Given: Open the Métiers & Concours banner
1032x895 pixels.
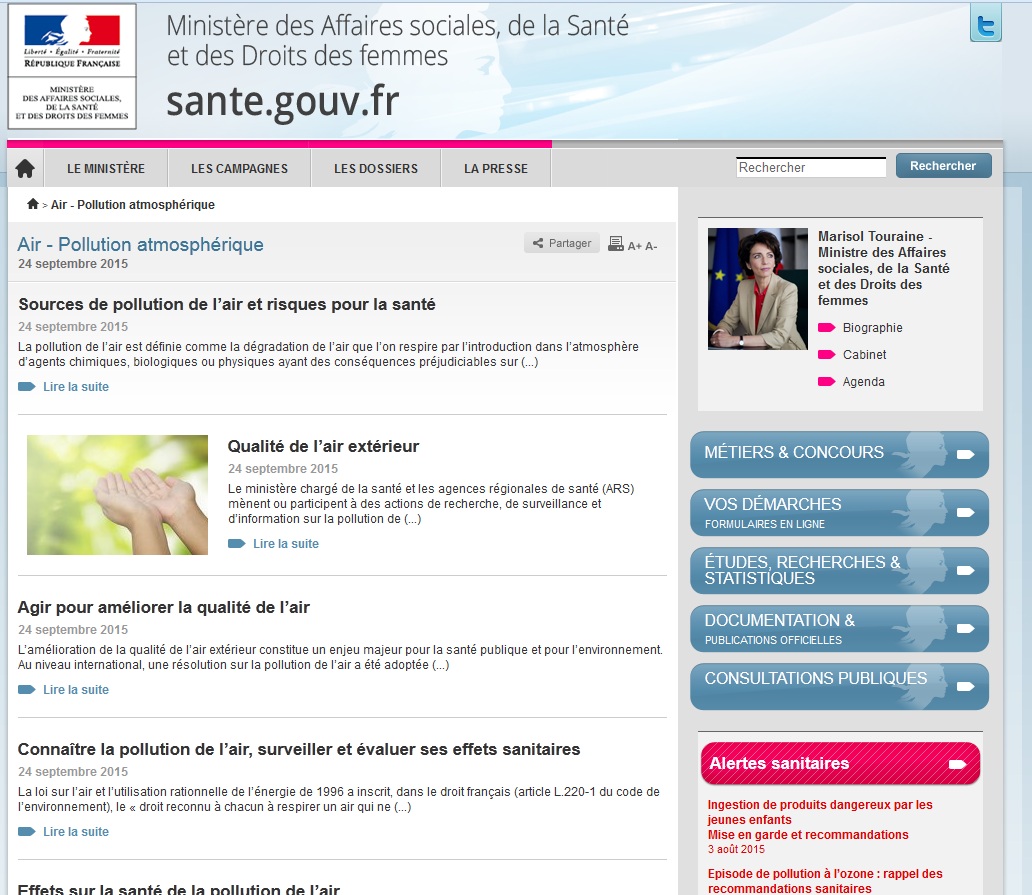Looking at the screenshot, I should point(839,454).
